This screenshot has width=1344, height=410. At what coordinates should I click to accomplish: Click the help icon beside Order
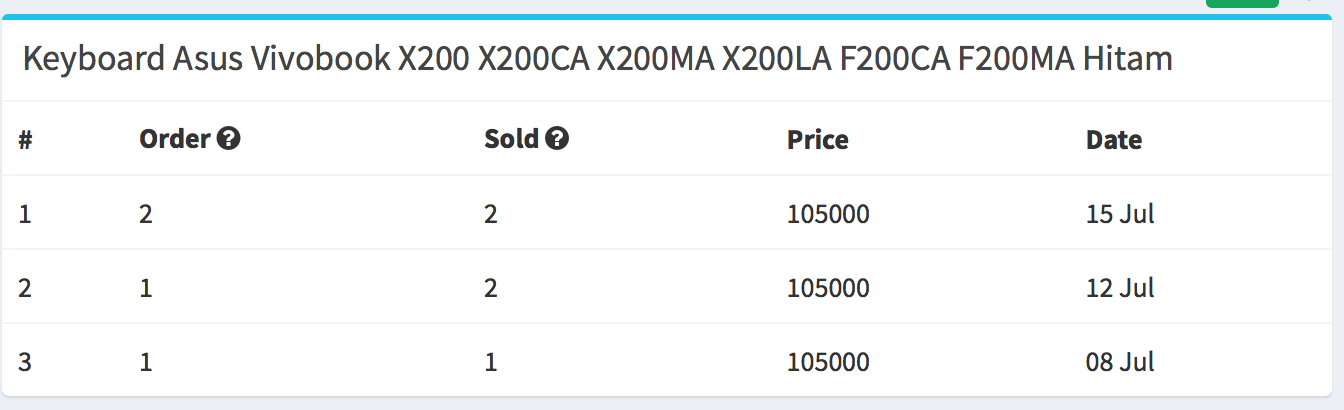click(229, 139)
